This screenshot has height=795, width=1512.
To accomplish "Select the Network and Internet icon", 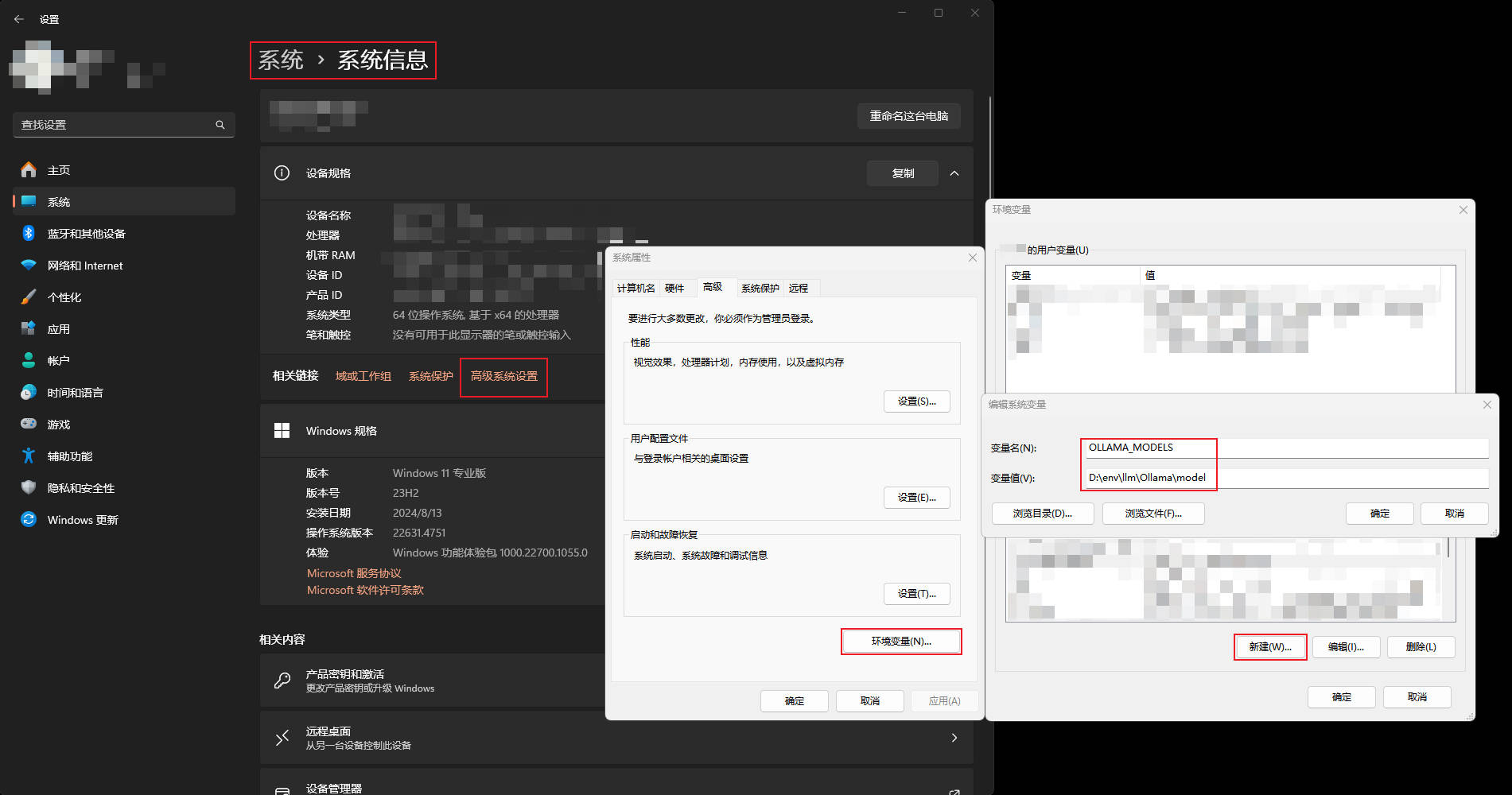I will click(29, 266).
